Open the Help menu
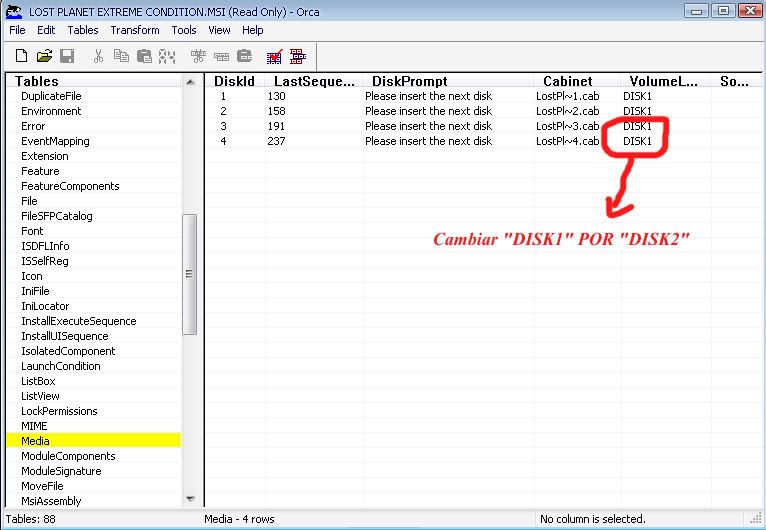Image resolution: width=766 pixels, height=530 pixels. 253,30
